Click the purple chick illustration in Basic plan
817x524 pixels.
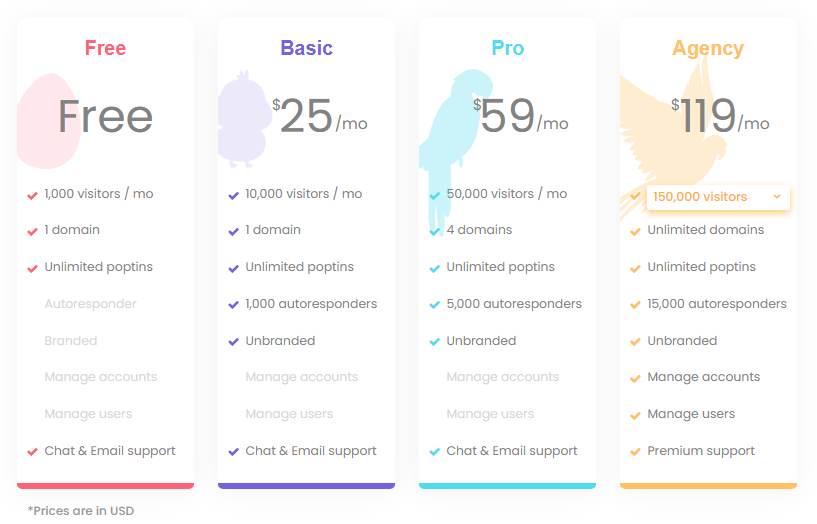click(243, 119)
